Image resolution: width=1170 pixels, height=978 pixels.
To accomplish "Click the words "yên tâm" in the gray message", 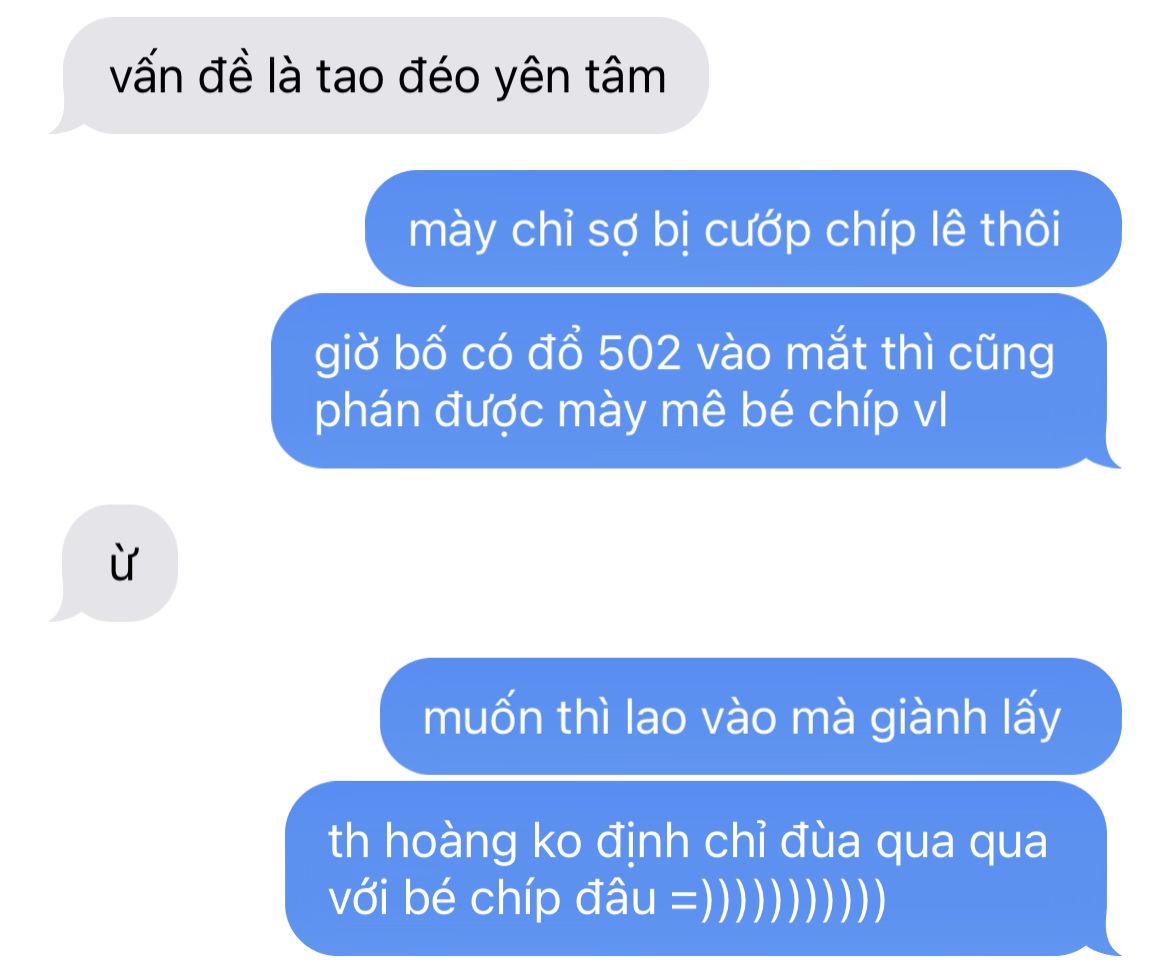I will coord(580,77).
